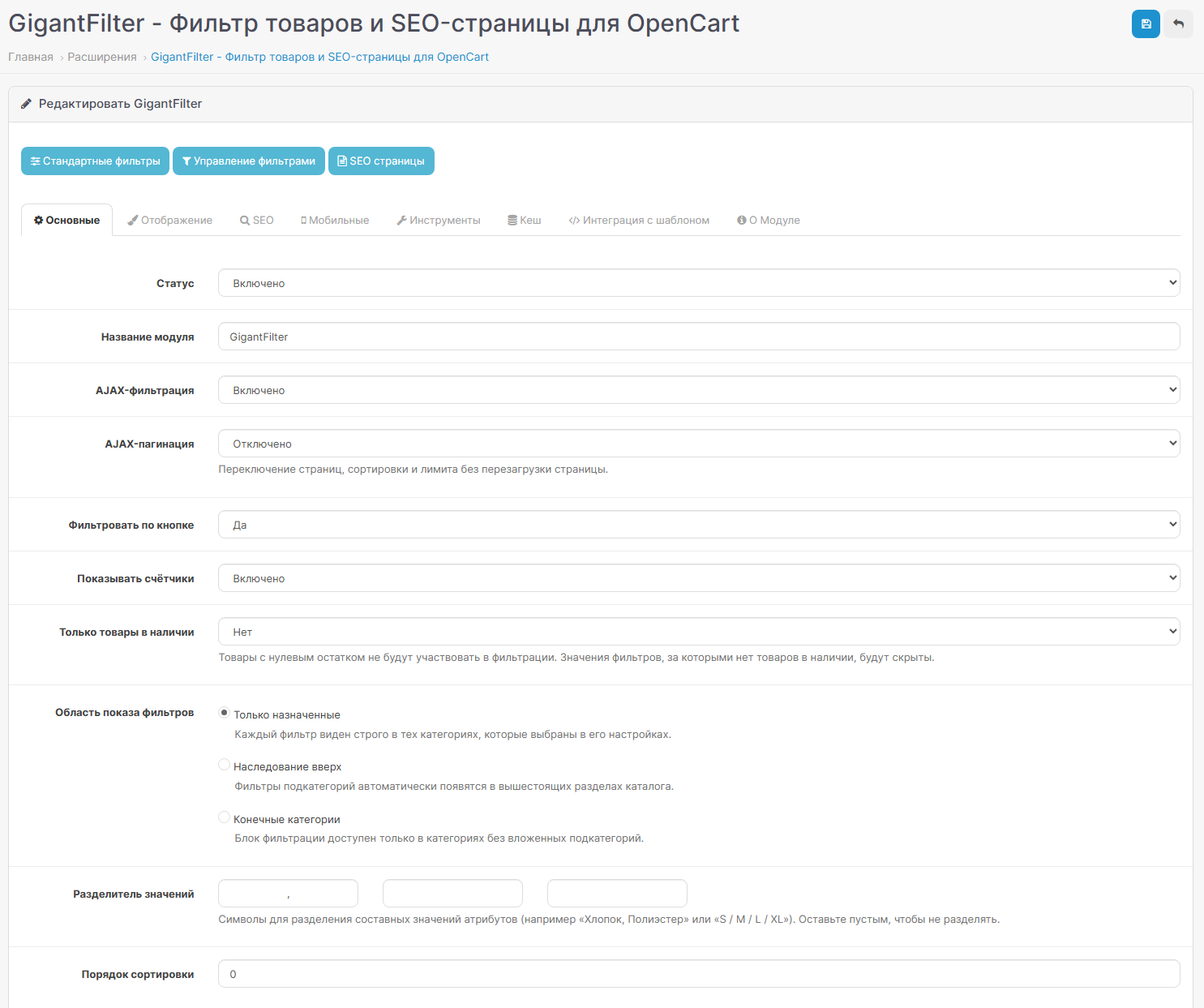The width and height of the screenshot is (1204, 1008).
Task: Click the Разделитель значений label
Action: [134, 894]
